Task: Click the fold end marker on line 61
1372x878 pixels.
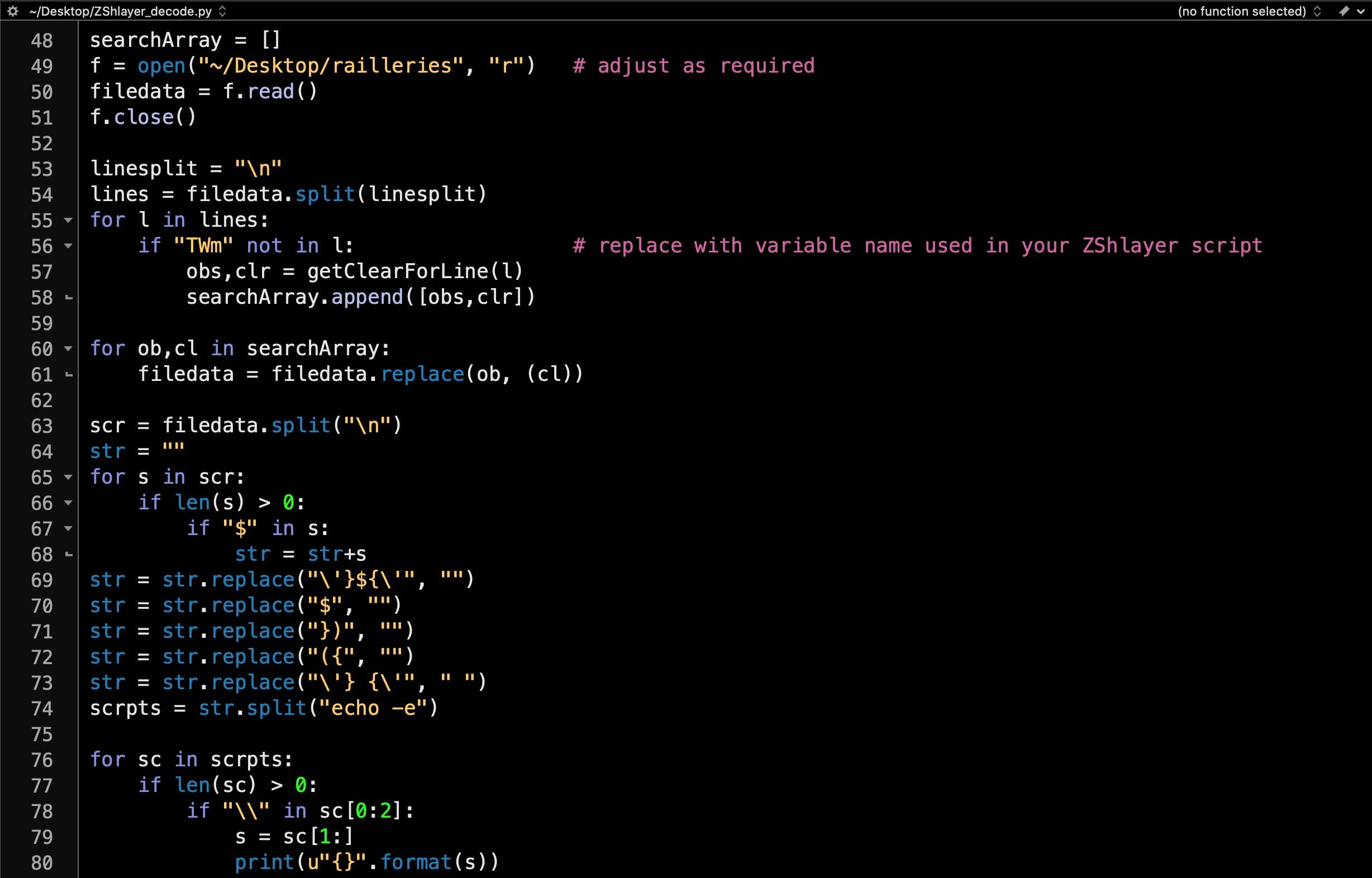Action: pos(68,375)
